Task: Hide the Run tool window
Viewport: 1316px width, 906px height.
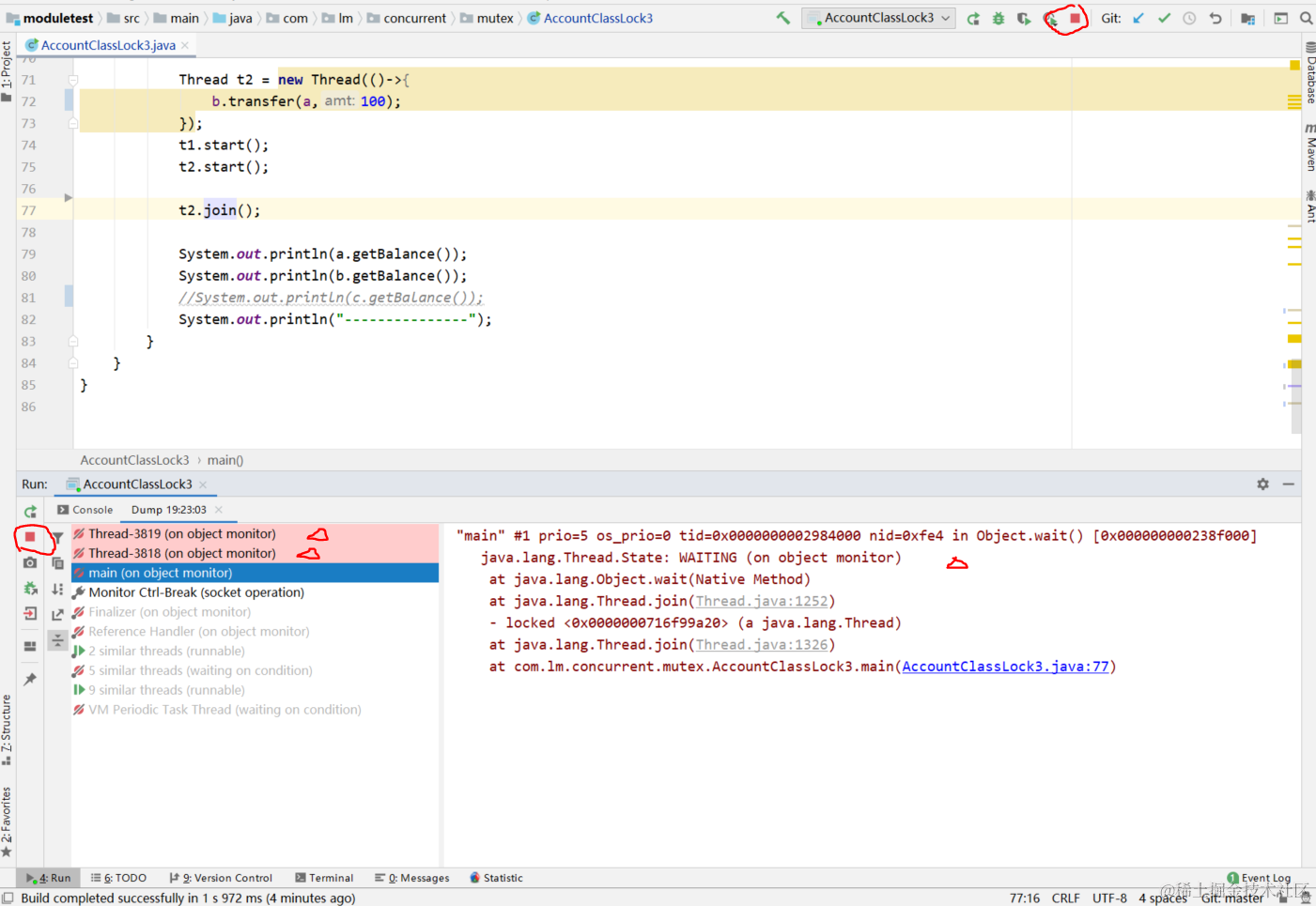Action: (x=1288, y=484)
